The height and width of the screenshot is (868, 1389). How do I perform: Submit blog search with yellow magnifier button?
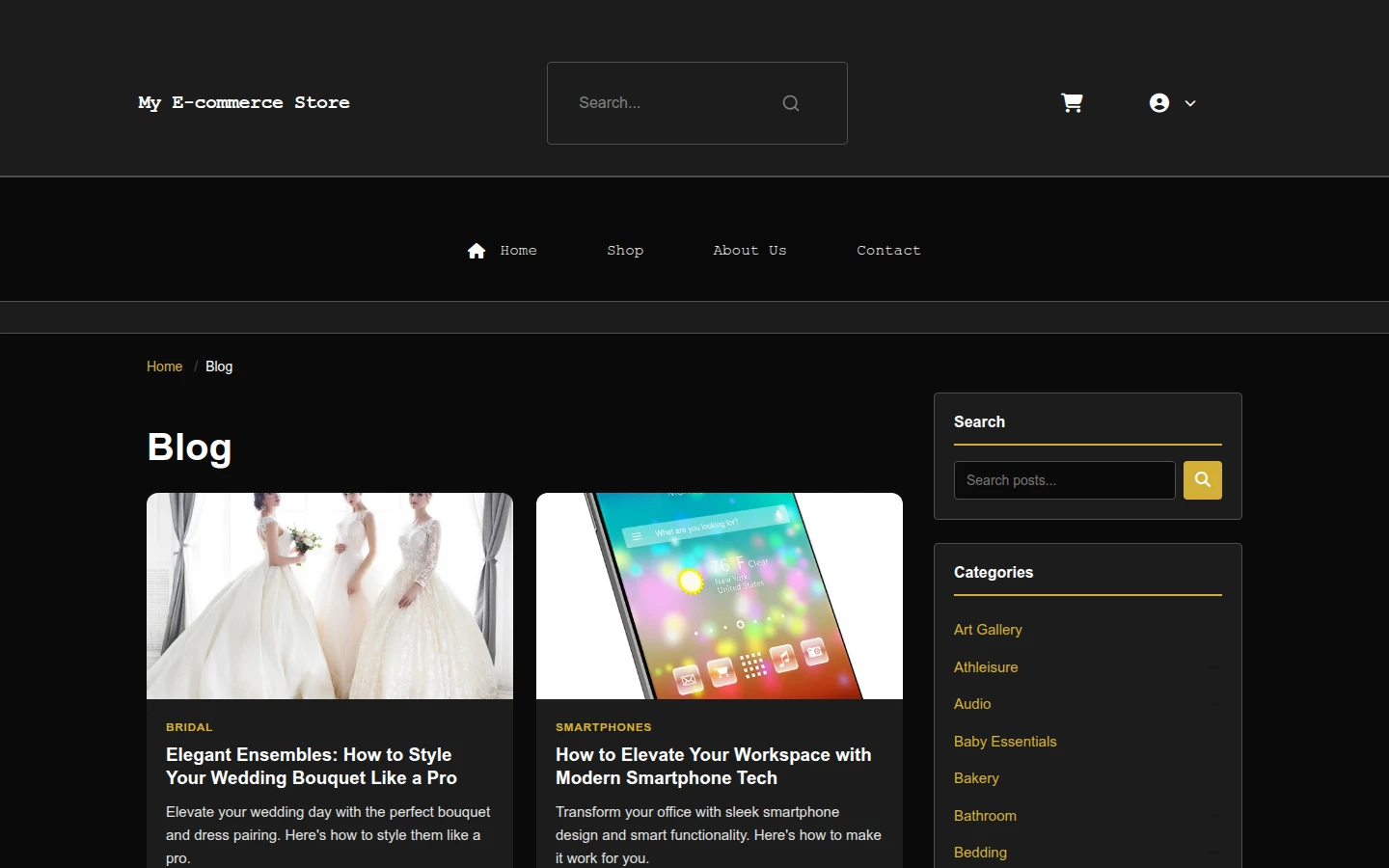coord(1203,480)
